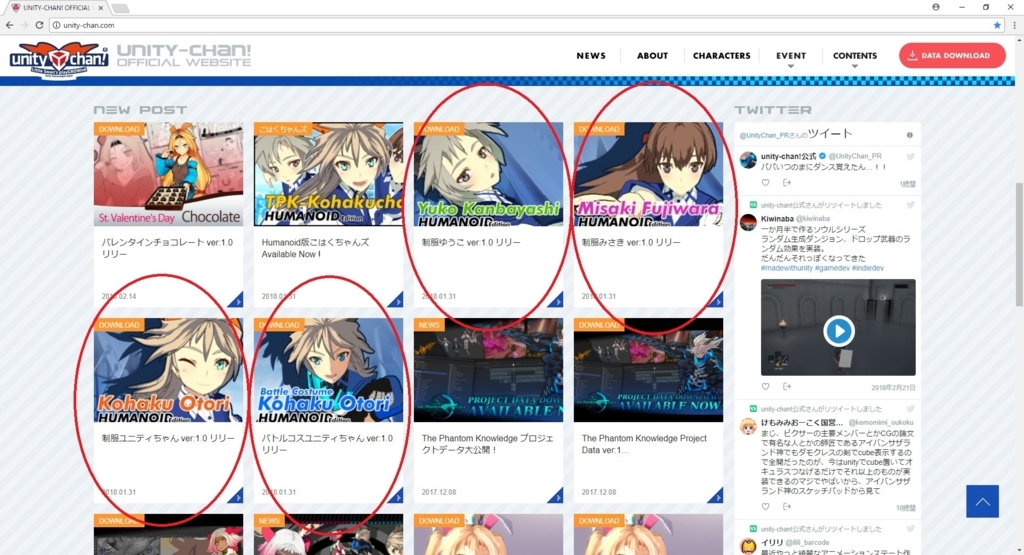The image size is (1024, 555).
Task: Click the Twitter widget info icon
Action: pyautogui.click(x=909, y=135)
